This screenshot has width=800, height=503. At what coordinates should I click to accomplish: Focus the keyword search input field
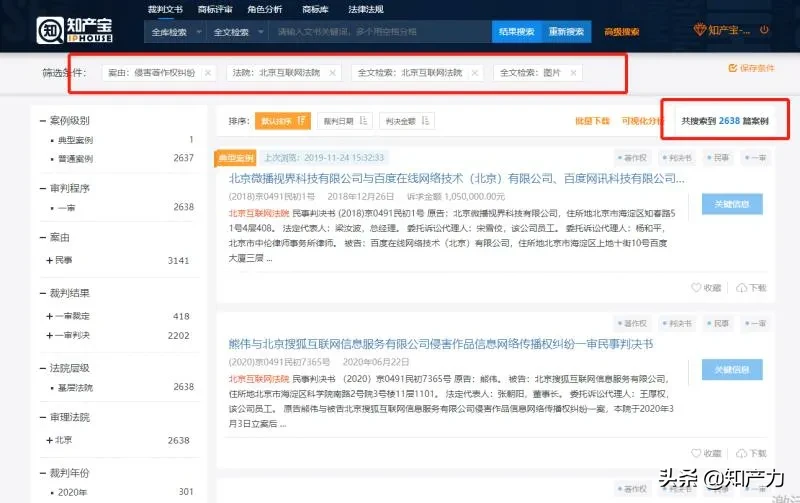pos(380,32)
